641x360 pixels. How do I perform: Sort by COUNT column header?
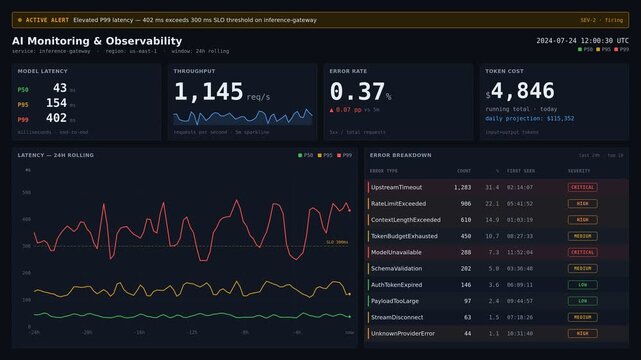(464, 171)
